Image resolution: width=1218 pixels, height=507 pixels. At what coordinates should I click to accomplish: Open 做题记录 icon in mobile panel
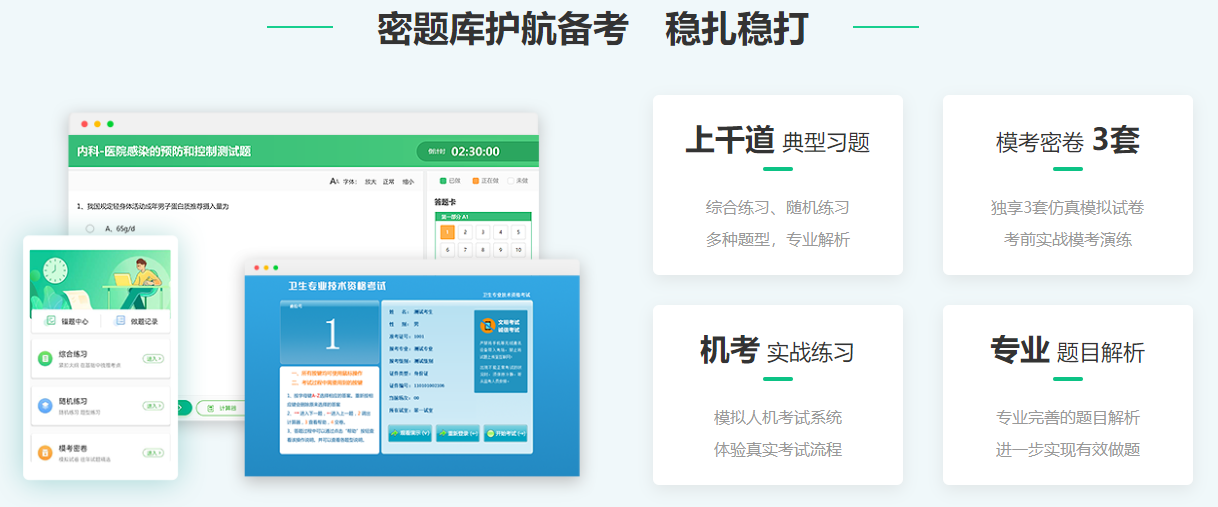tap(120, 321)
